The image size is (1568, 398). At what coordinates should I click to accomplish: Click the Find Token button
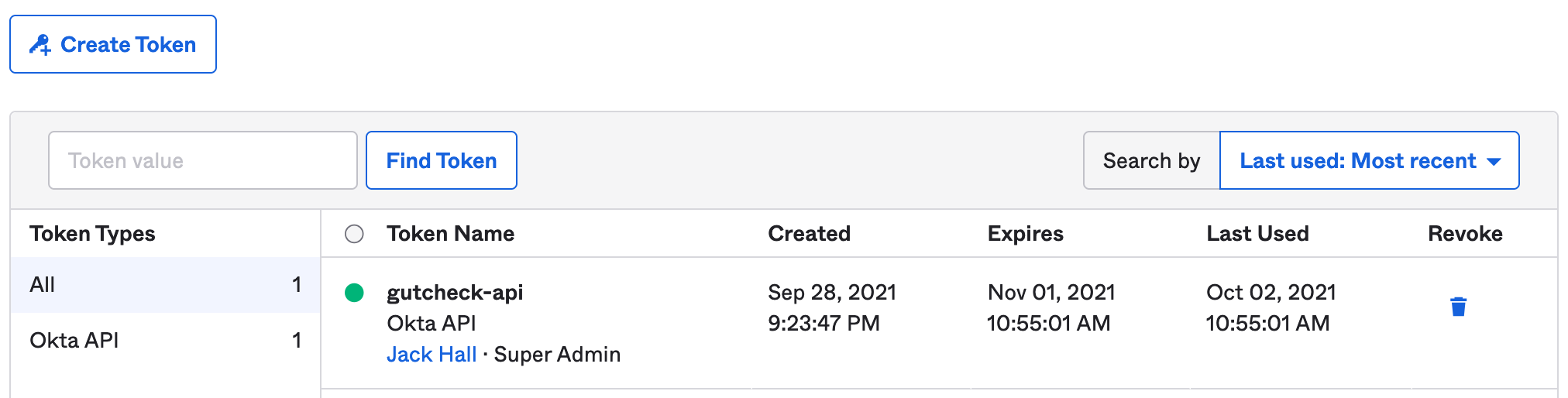click(x=442, y=160)
